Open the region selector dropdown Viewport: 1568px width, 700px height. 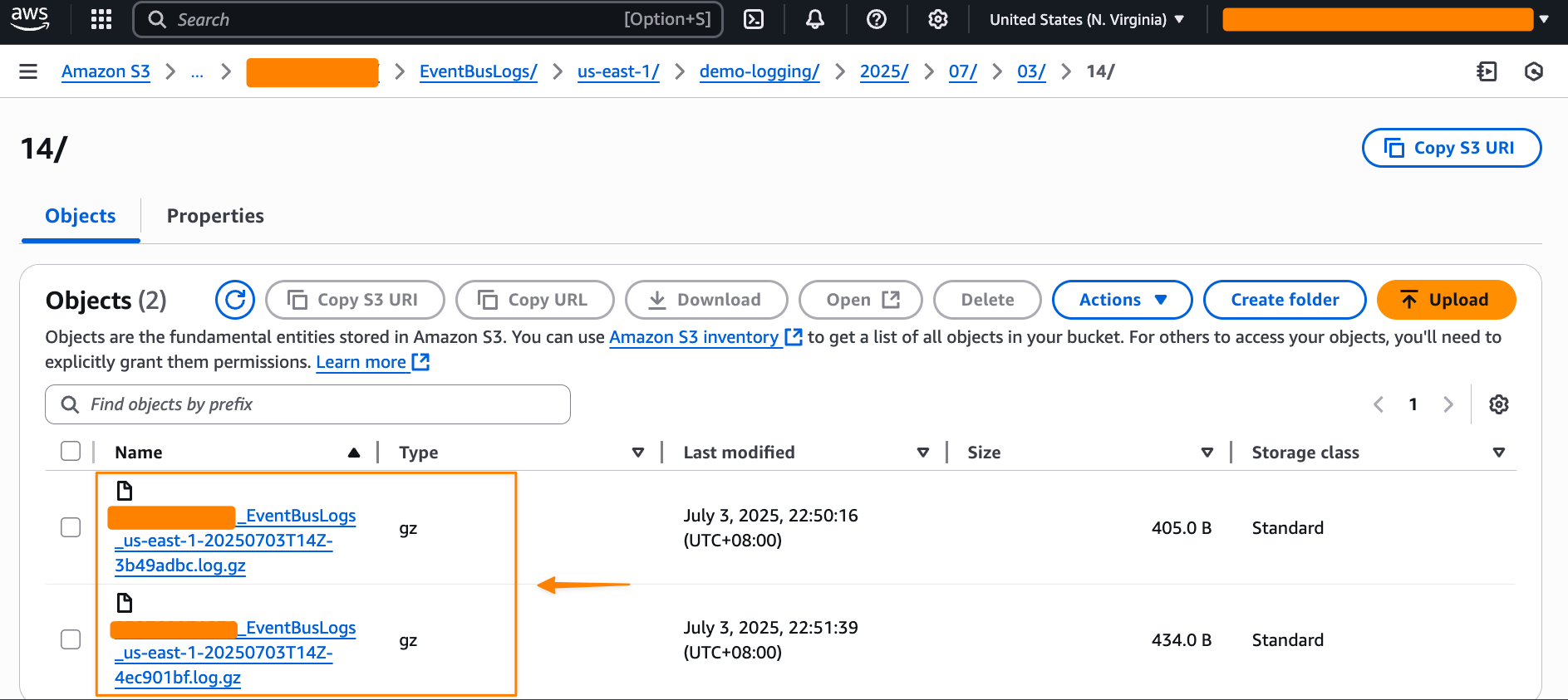(1087, 19)
